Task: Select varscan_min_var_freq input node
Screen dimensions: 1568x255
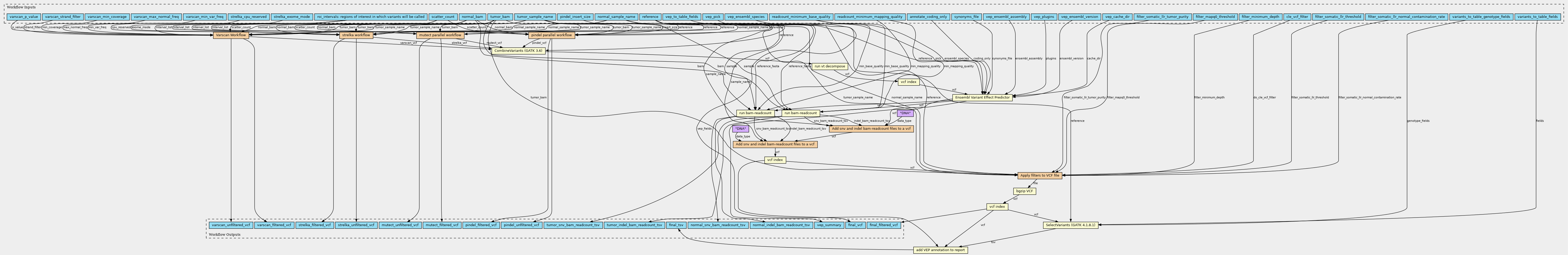Action: tap(204, 17)
